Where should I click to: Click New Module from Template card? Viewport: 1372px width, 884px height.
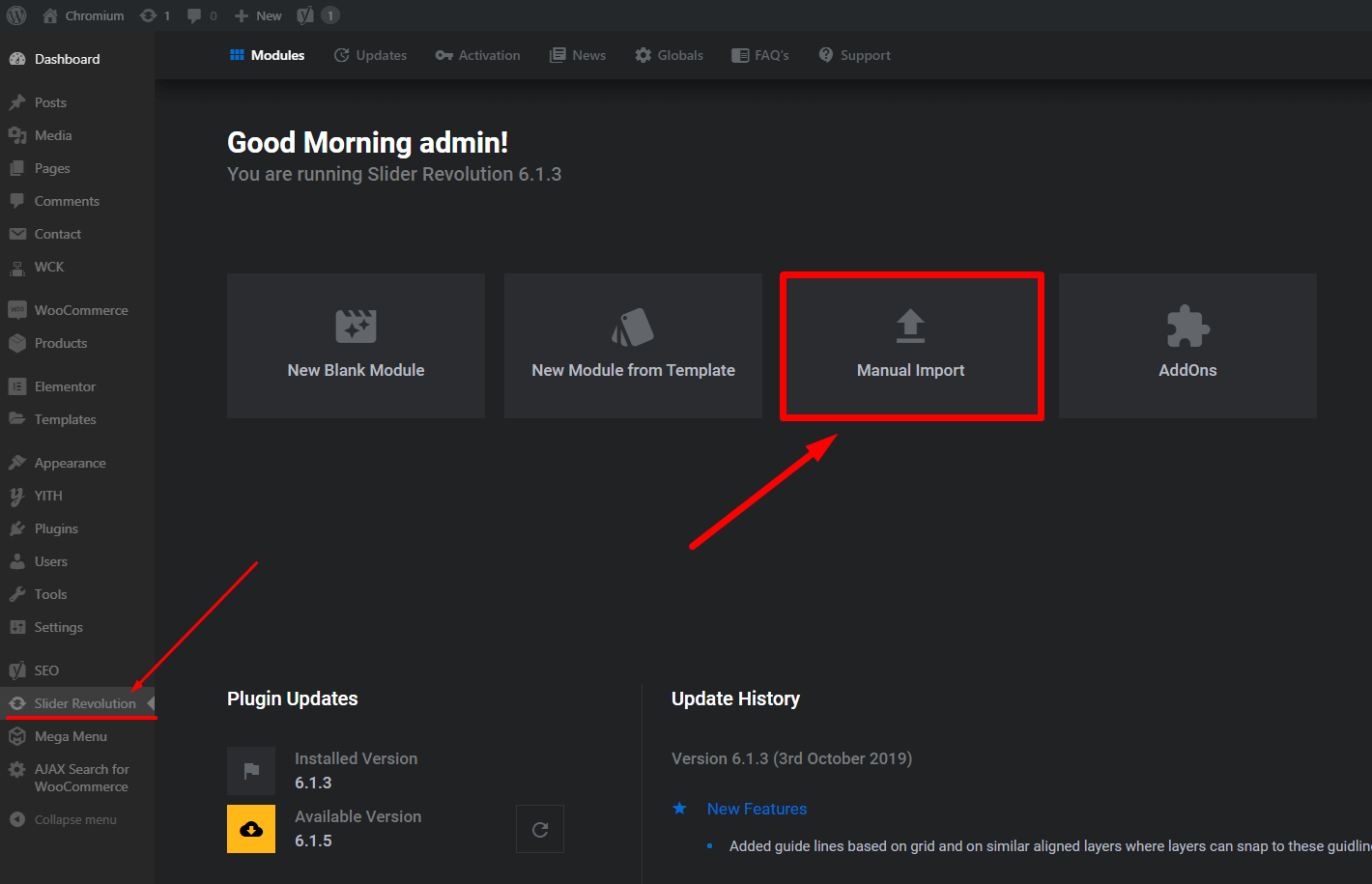tap(633, 346)
